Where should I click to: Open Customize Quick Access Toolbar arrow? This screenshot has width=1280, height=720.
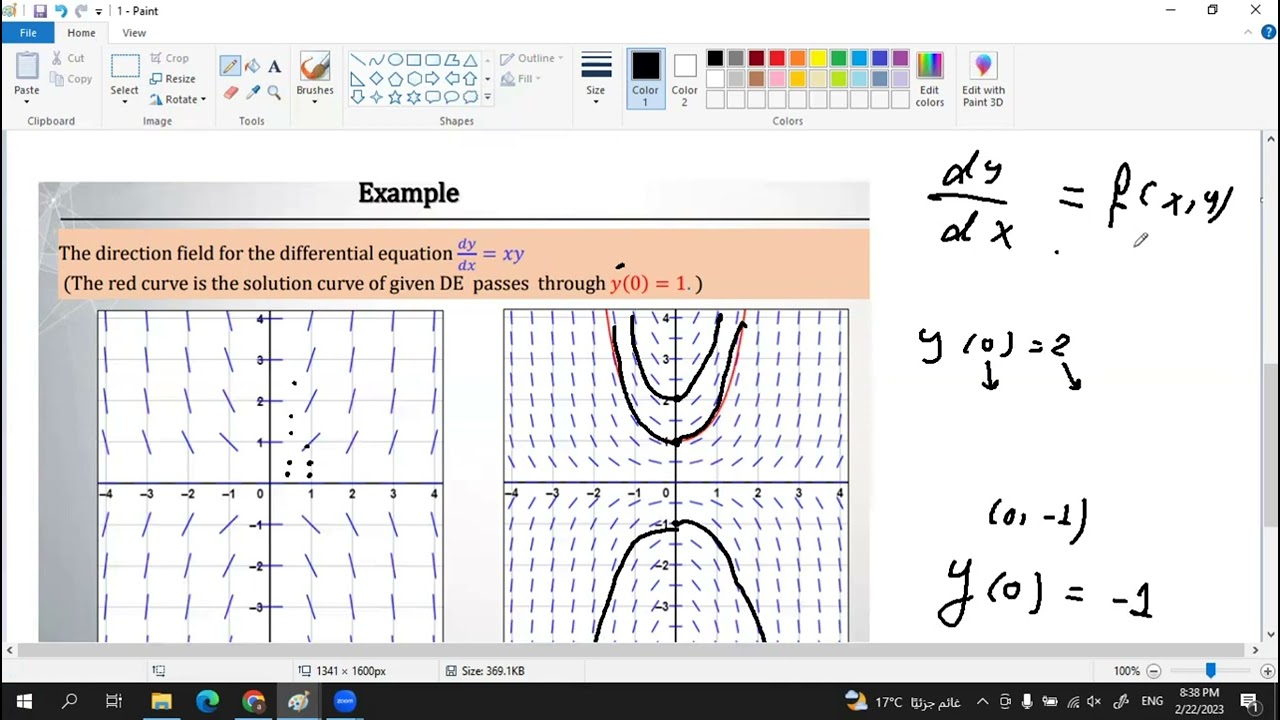pos(99,11)
